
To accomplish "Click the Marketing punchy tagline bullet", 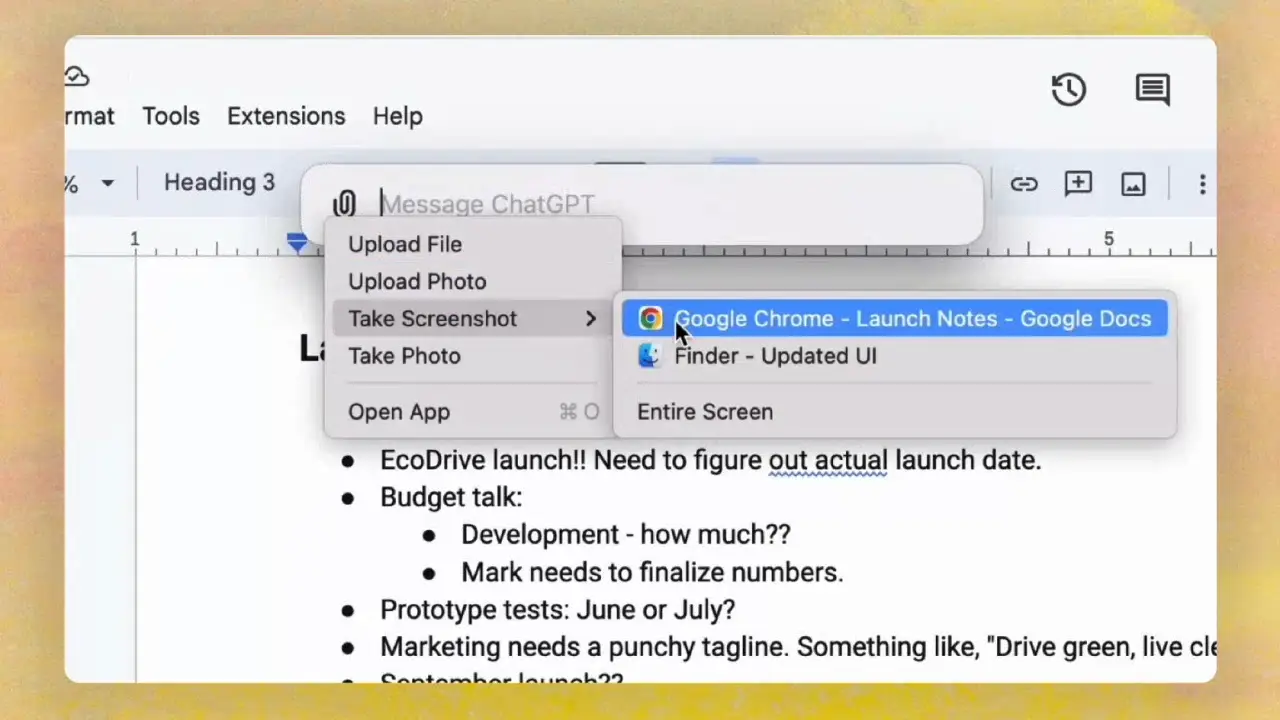I will pos(798,647).
